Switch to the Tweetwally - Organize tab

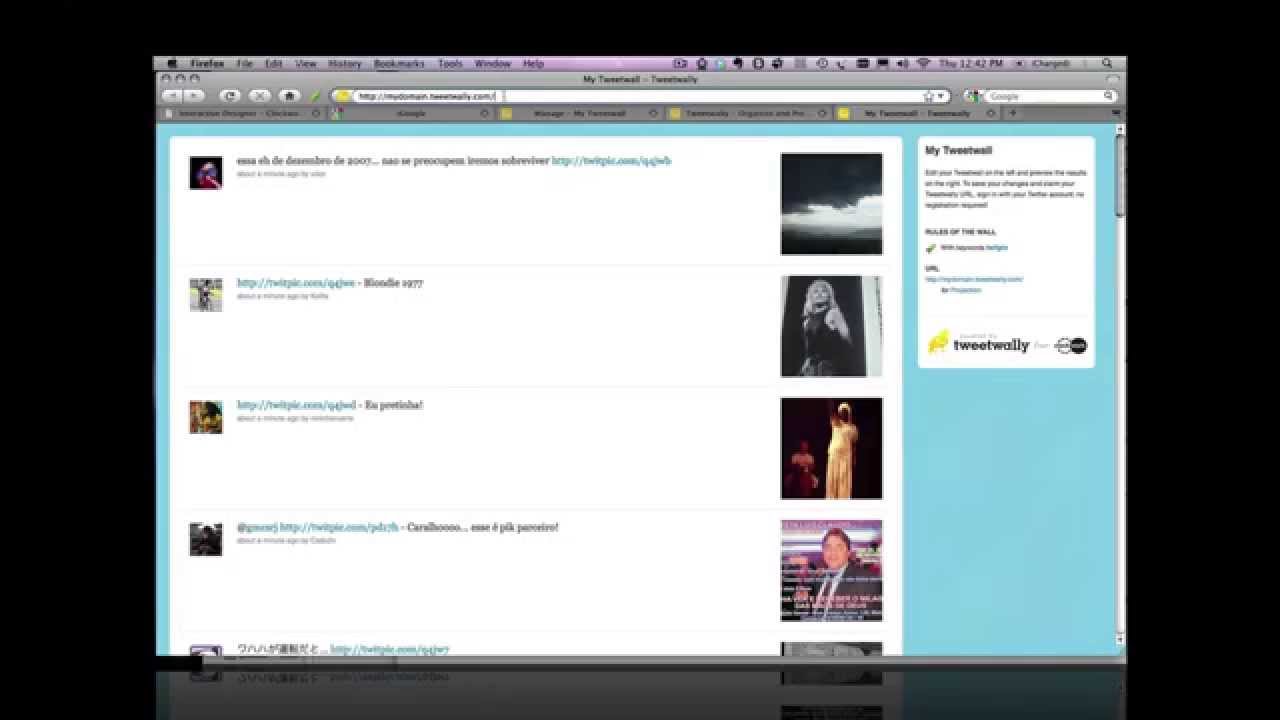(x=749, y=113)
